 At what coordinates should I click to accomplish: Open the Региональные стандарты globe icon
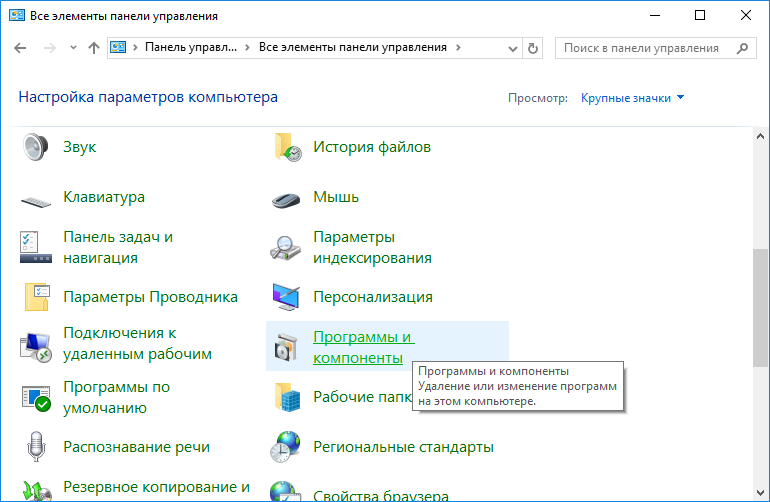coord(285,446)
